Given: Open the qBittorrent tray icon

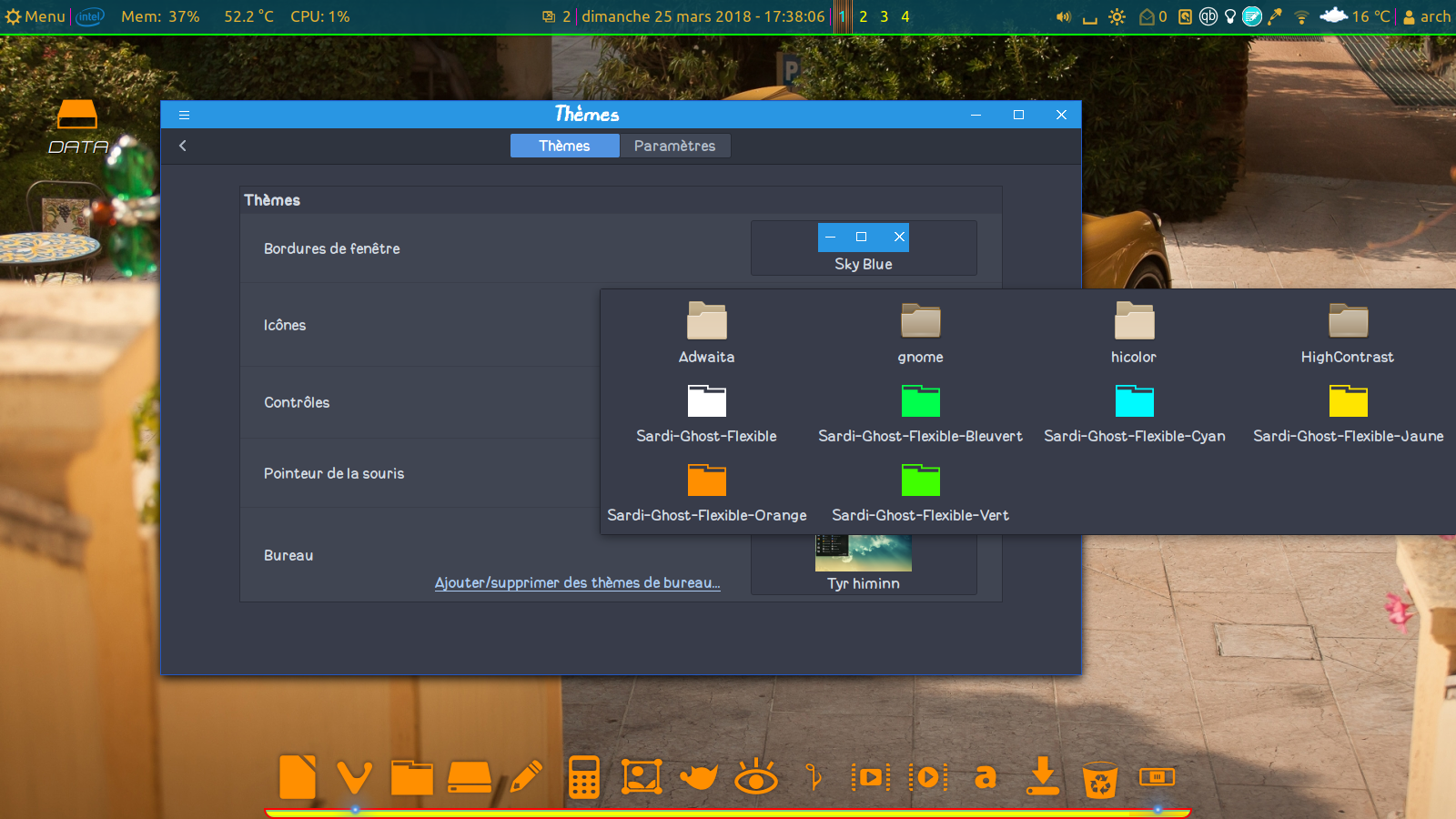Looking at the screenshot, I should 1208,16.
